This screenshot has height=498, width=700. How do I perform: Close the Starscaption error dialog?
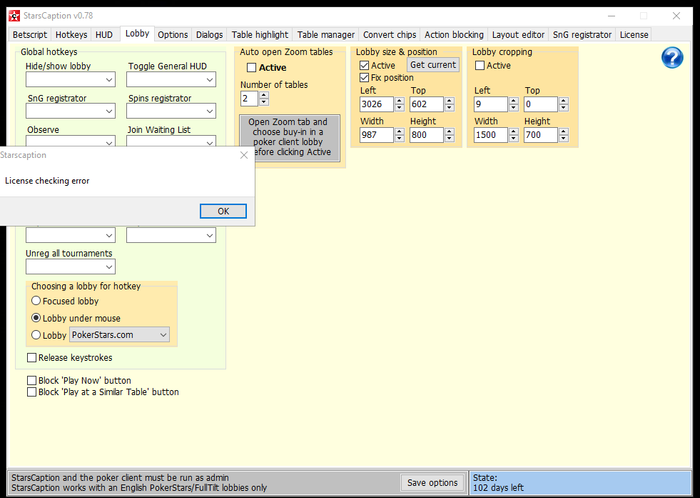click(x=244, y=155)
